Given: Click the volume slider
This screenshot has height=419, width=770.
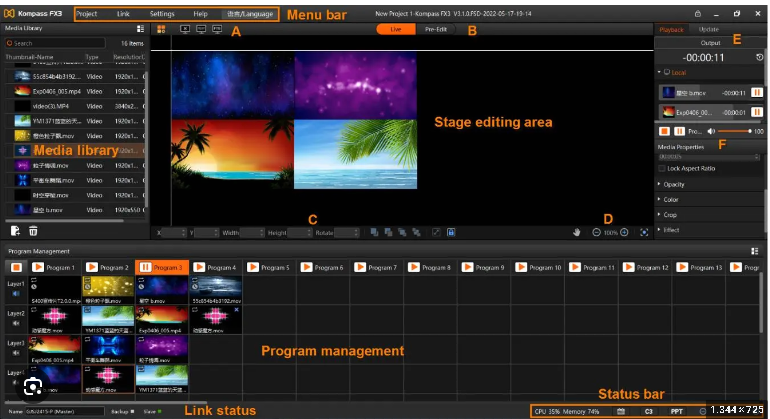Looking at the screenshot, I should 735,131.
